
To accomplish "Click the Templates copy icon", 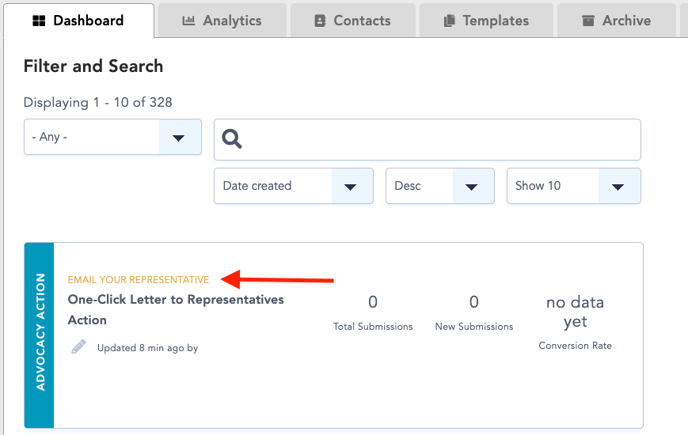I will tap(449, 21).
